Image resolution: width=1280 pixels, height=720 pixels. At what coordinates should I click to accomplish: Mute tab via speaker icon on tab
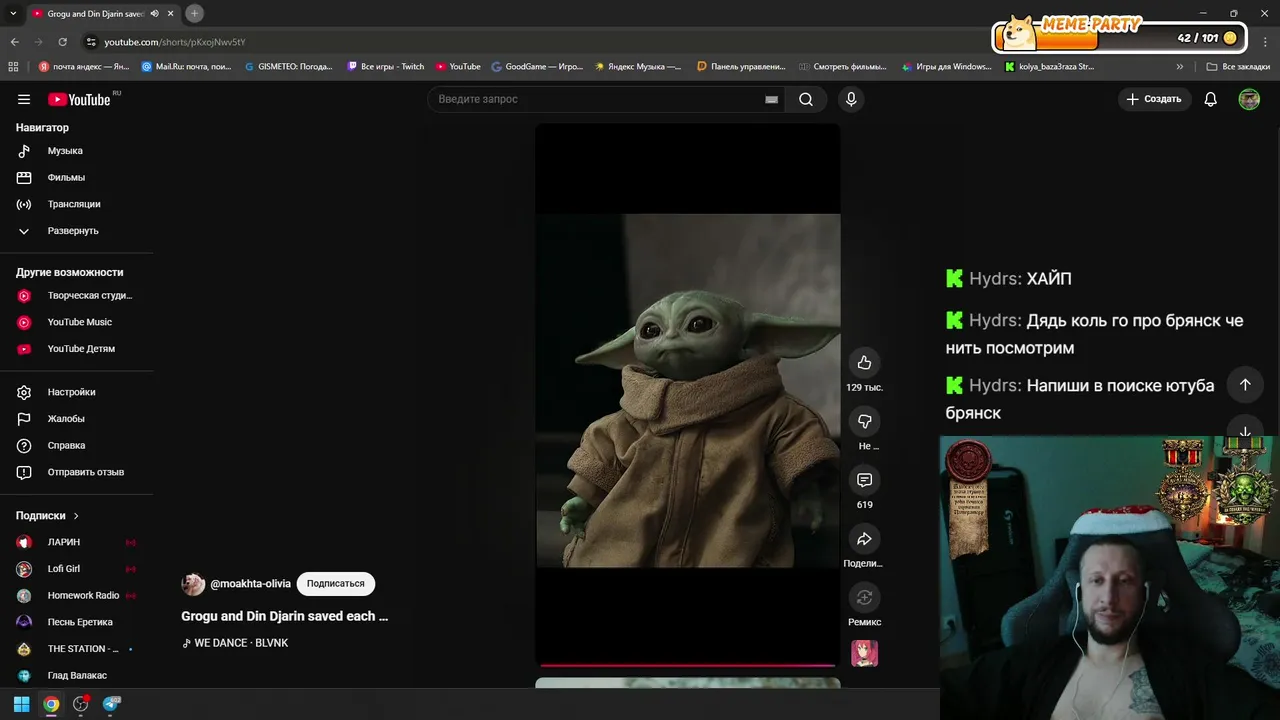[155, 14]
